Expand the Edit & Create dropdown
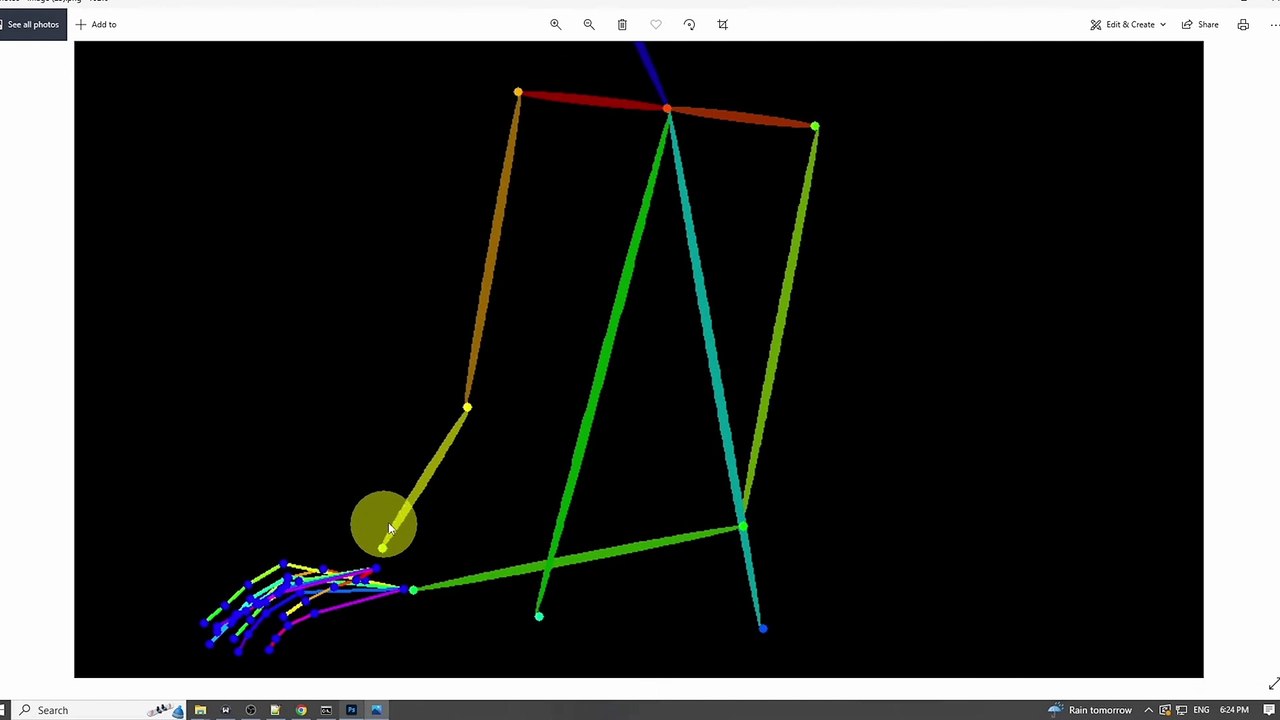This screenshot has width=1280, height=720. 1128,24
